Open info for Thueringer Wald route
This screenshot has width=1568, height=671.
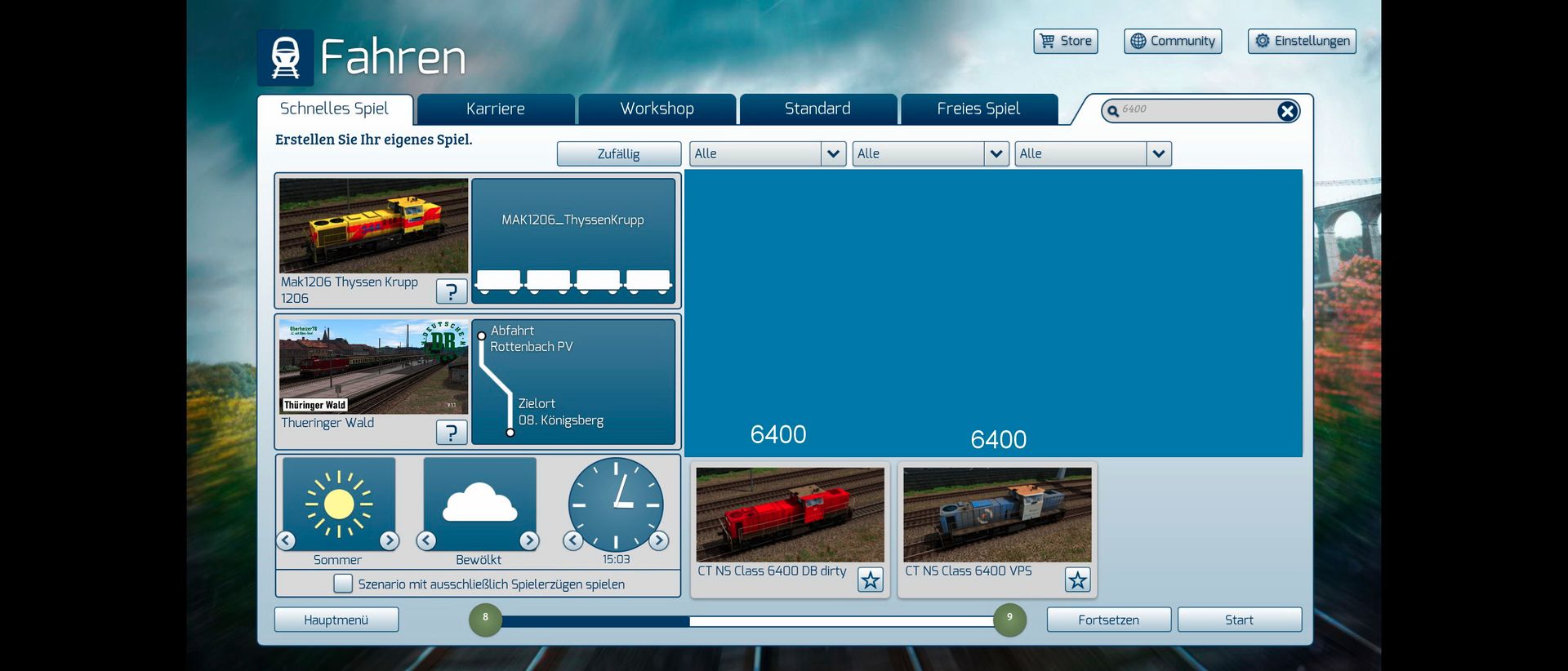click(452, 432)
